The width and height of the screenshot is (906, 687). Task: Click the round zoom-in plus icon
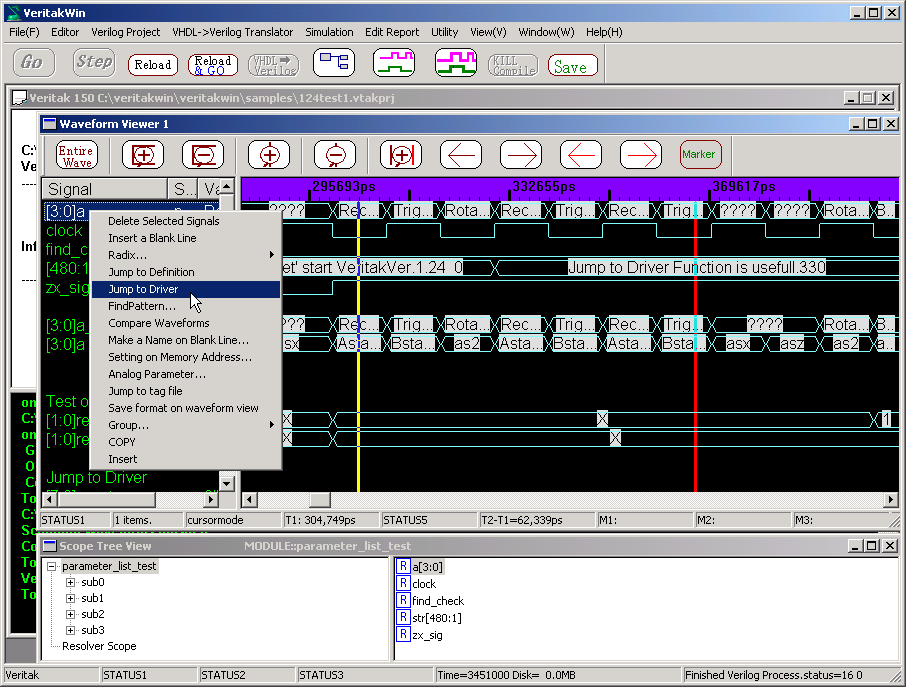(x=269, y=155)
